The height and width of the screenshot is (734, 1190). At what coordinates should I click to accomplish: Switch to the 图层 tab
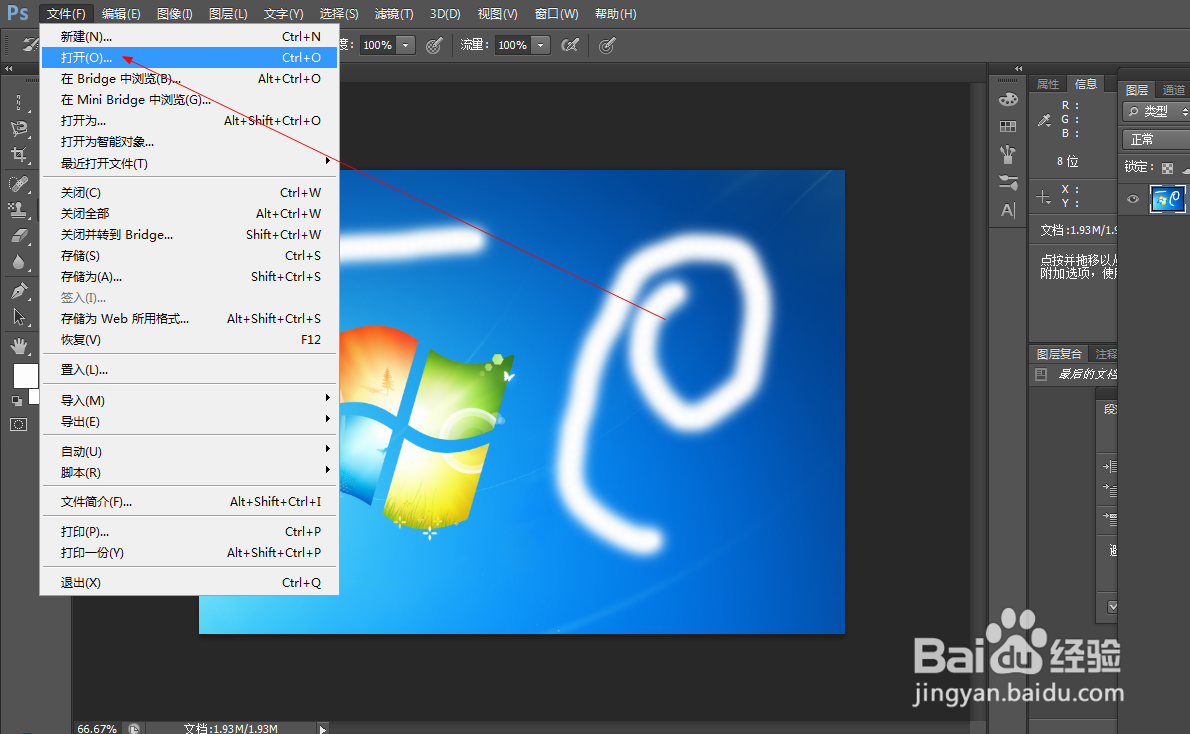1137,90
